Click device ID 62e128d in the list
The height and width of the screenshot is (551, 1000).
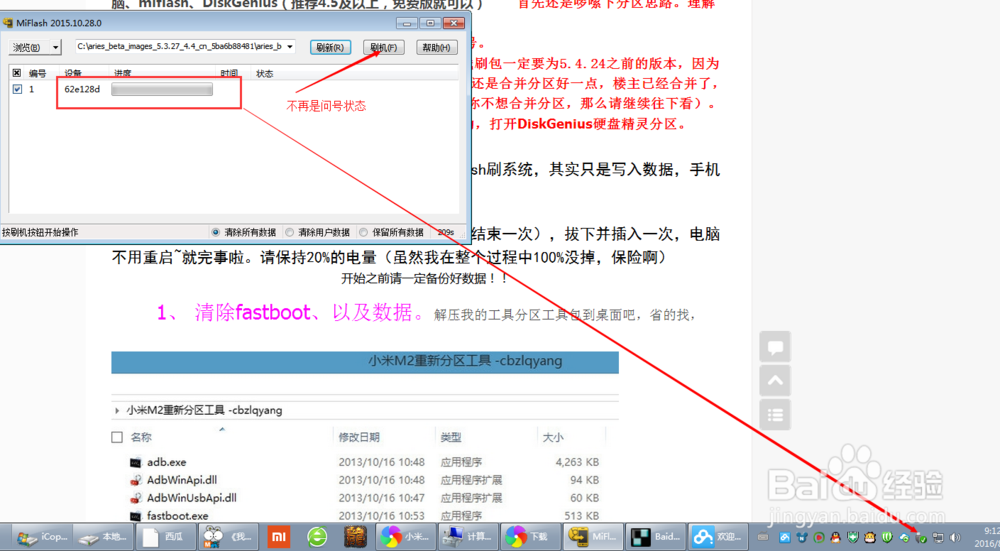82,89
